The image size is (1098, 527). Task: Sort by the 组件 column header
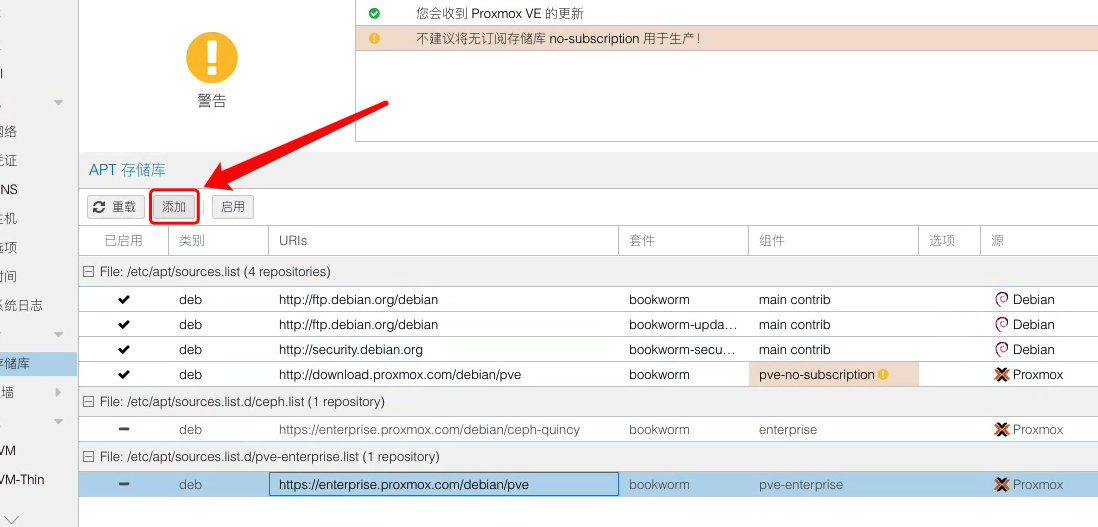click(x=833, y=241)
